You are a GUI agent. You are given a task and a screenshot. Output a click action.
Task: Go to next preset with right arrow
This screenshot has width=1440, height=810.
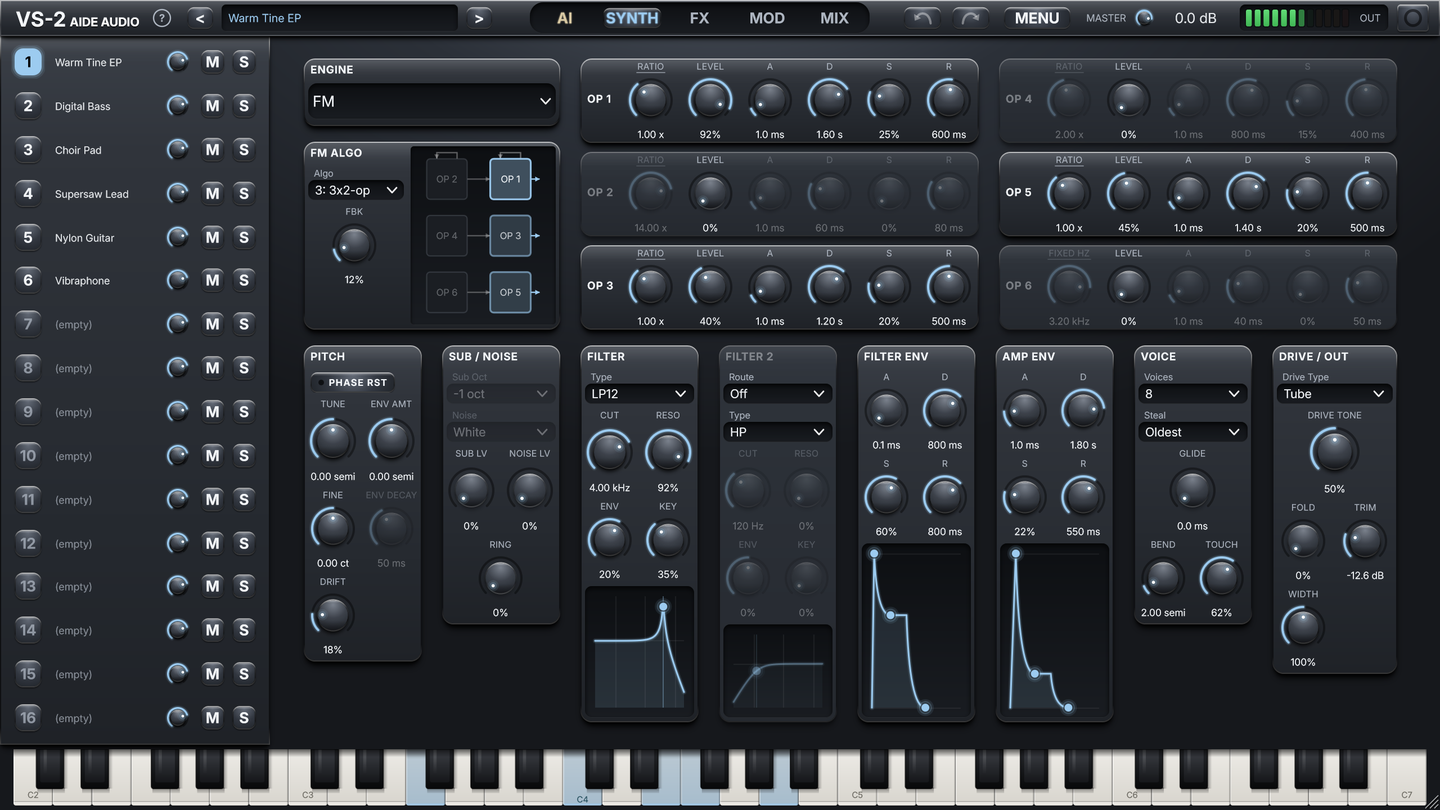(x=479, y=18)
